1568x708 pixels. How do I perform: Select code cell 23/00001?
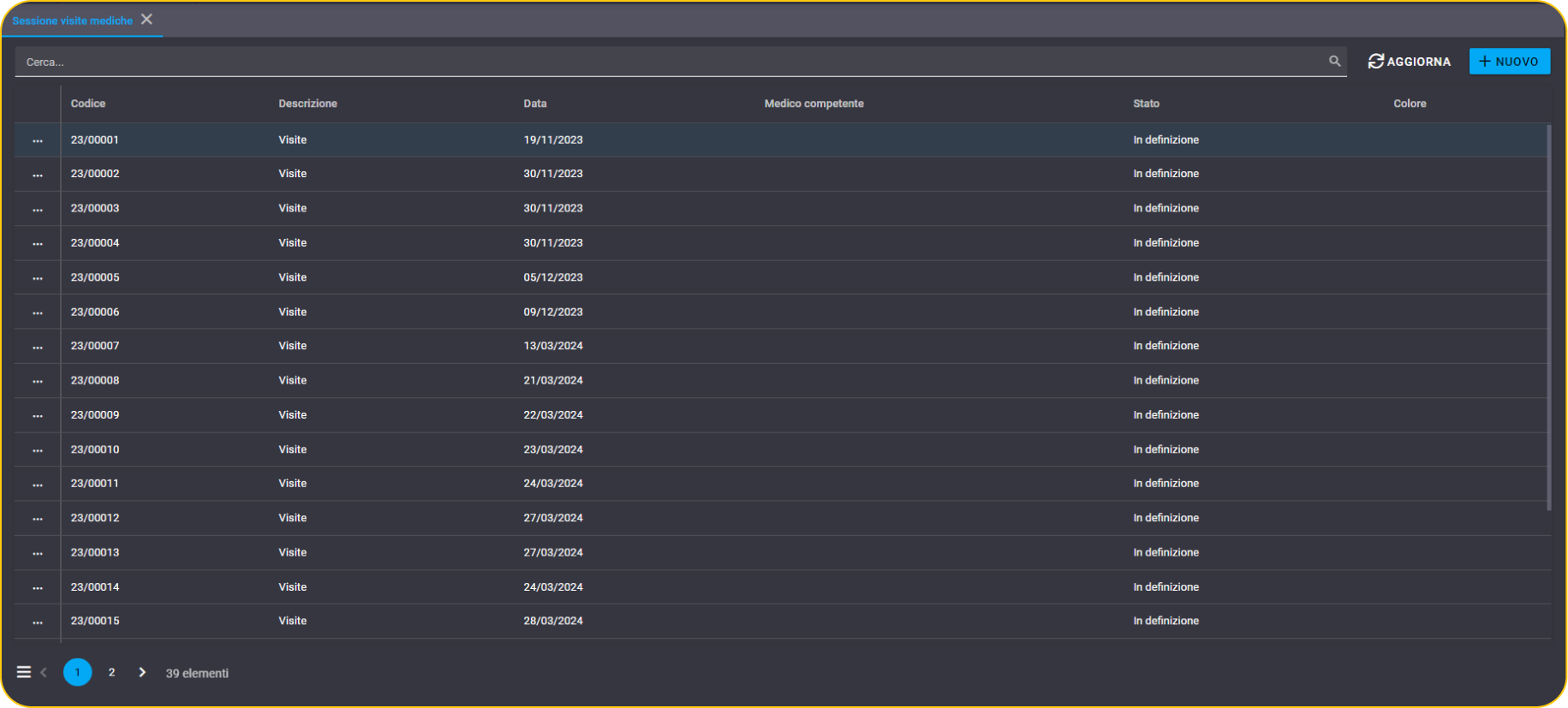pyautogui.click(x=95, y=140)
